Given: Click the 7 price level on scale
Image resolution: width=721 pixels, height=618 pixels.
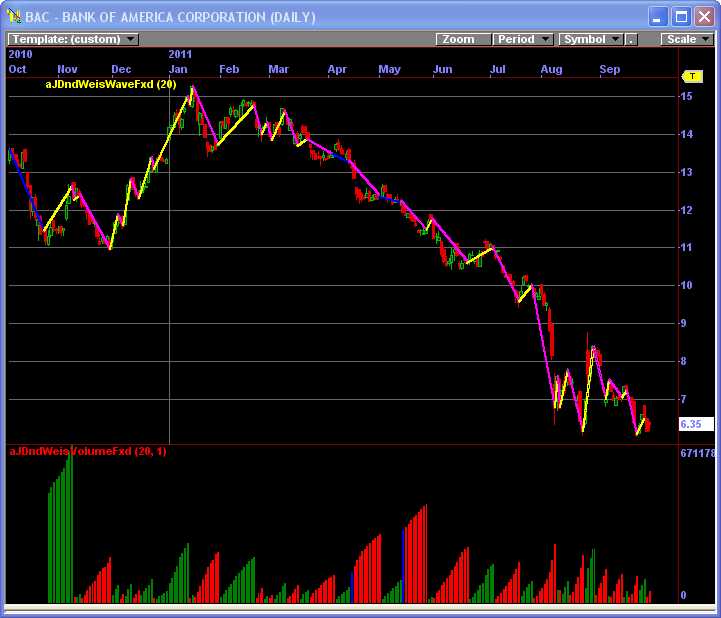Looking at the screenshot, I should (683, 399).
